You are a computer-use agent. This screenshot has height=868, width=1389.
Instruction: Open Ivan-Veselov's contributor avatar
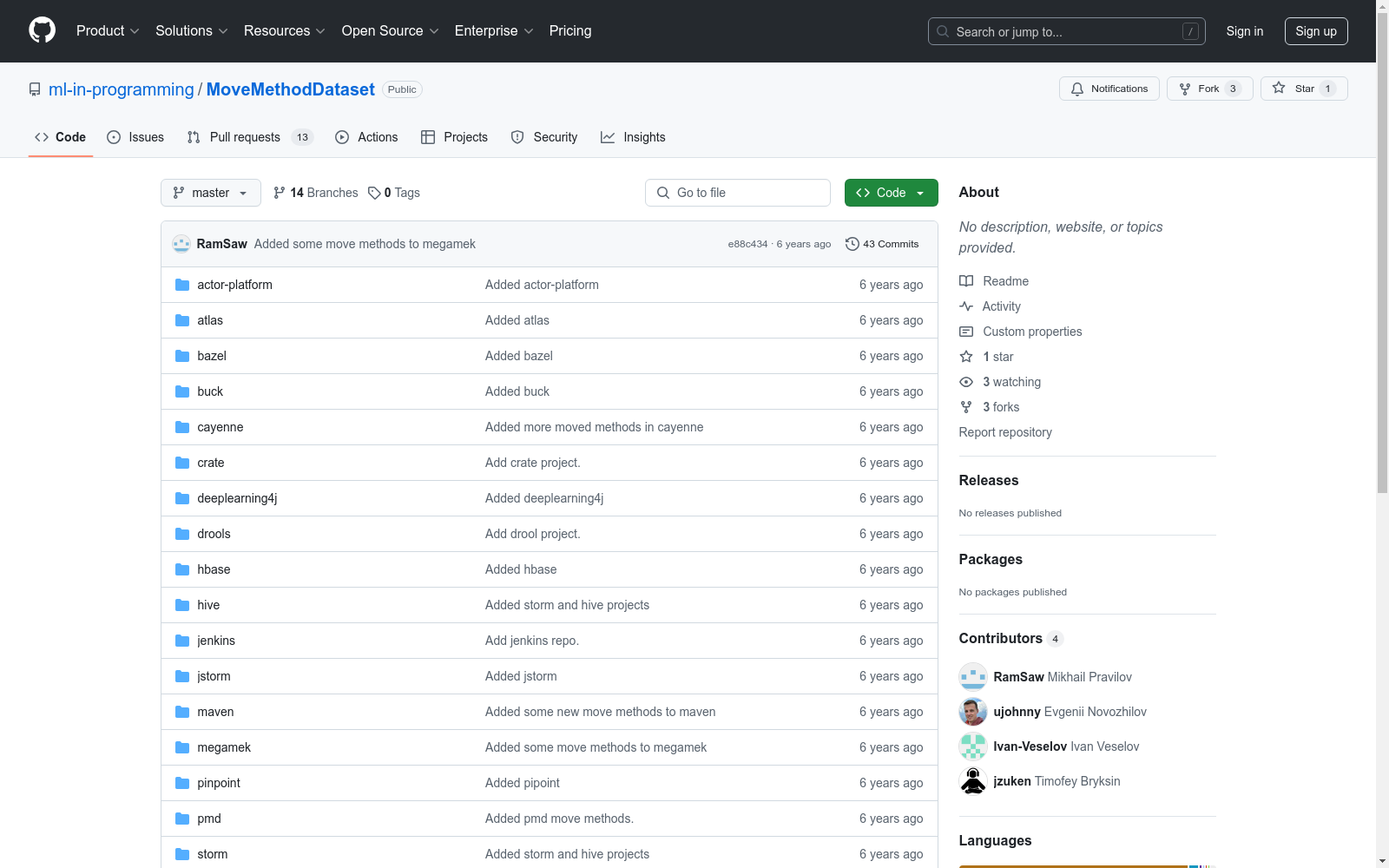(973, 746)
